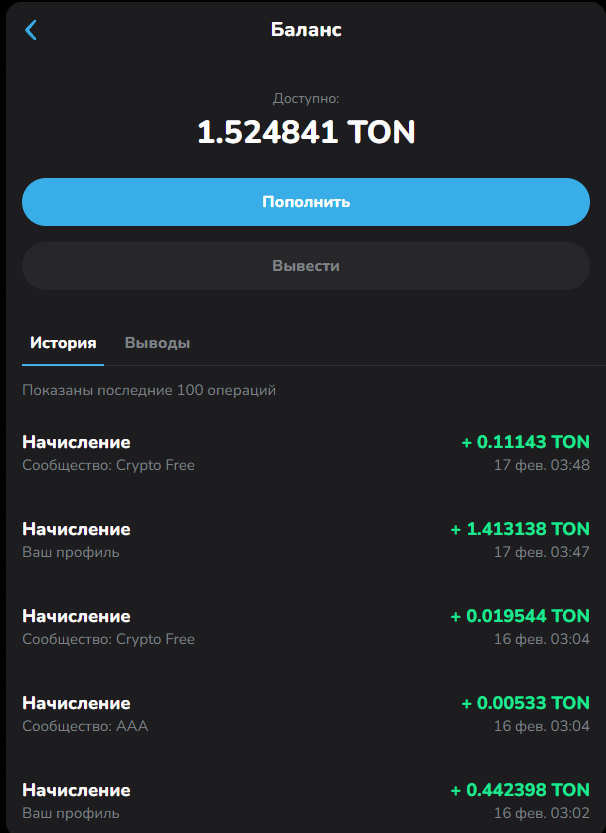Click Сообщество: AAA community label
The height and width of the screenshot is (833, 606).
pyautogui.click(x=85, y=726)
